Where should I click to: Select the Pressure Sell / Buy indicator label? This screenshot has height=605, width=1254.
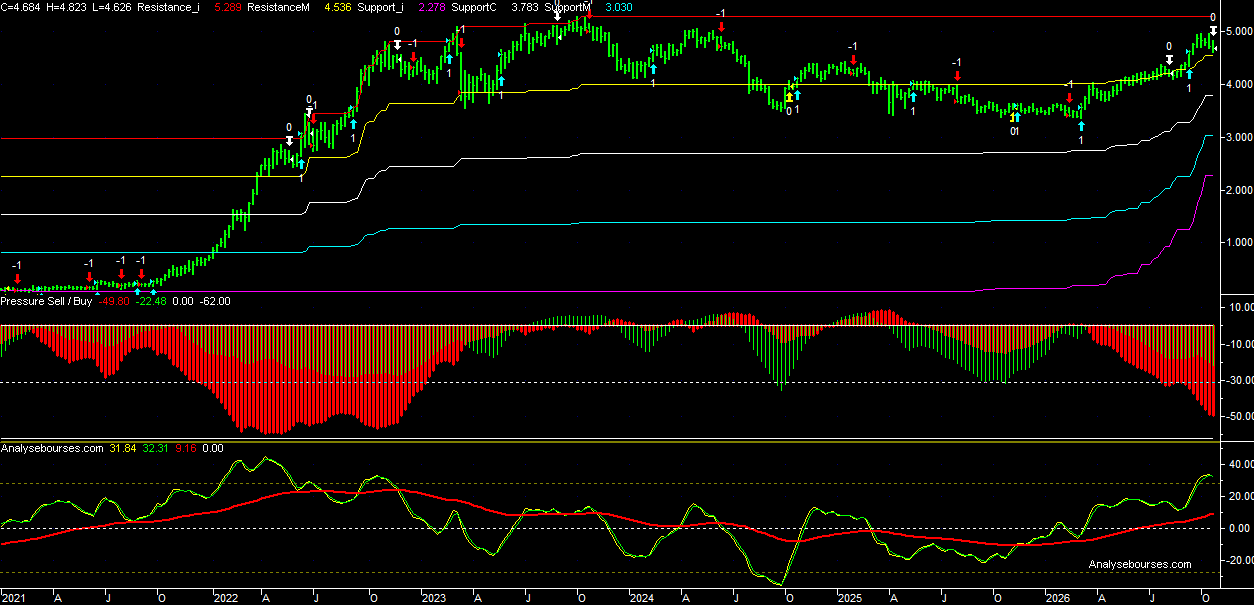(47, 301)
